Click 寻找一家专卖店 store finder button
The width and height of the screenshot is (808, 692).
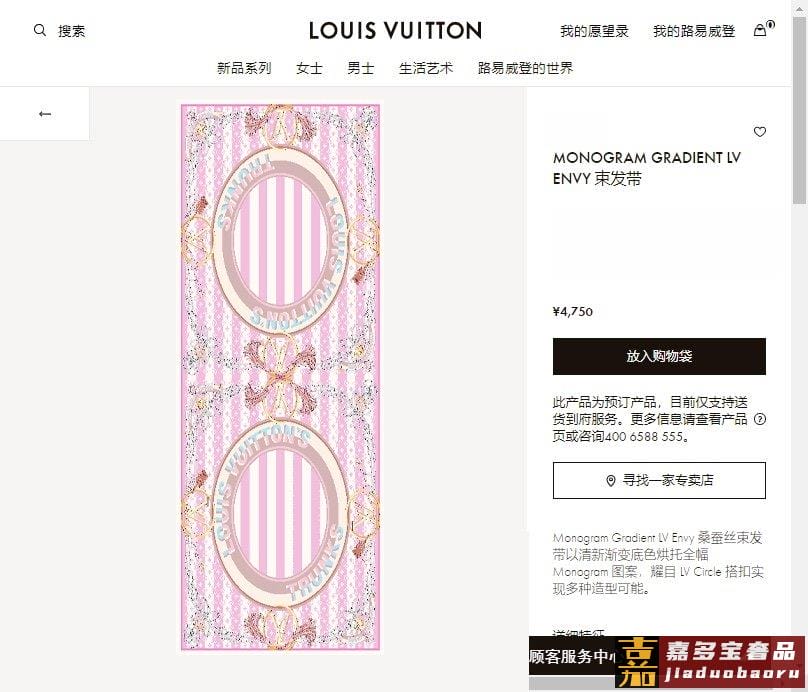[x=659, y=480]
